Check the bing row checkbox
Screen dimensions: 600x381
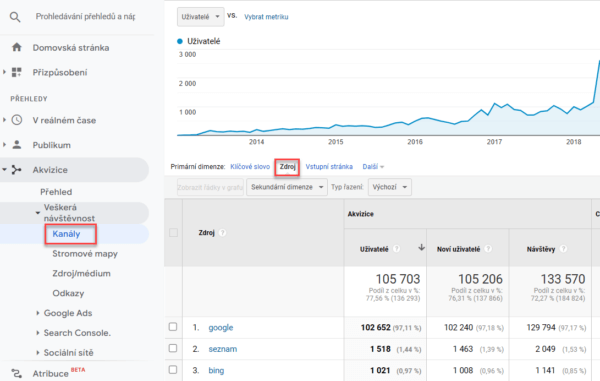tap(173, 370)
